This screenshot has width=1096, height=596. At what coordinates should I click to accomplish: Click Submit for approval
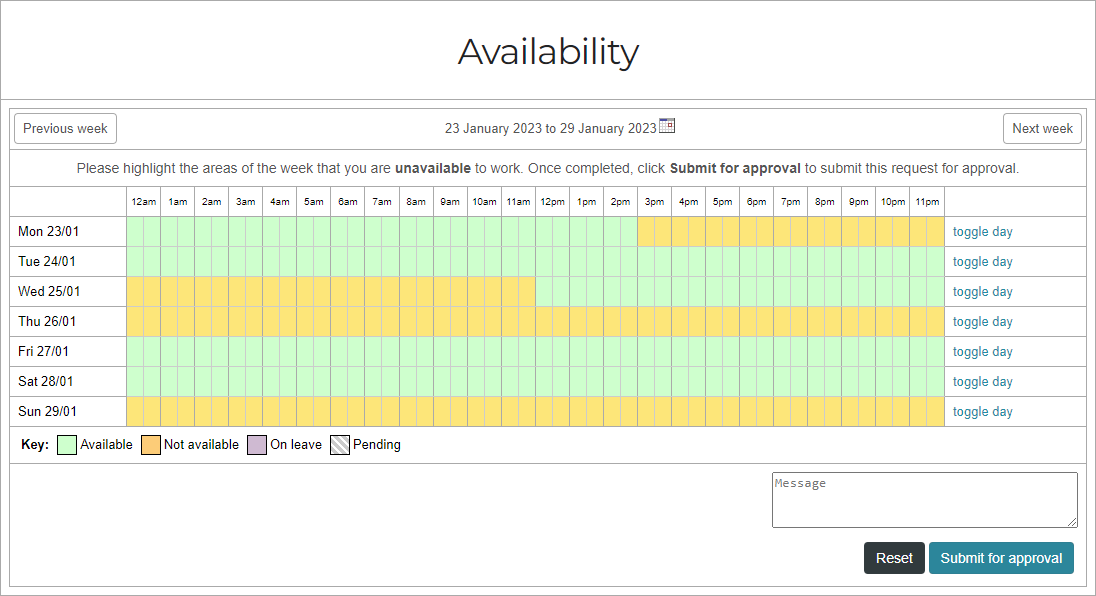1001,558
